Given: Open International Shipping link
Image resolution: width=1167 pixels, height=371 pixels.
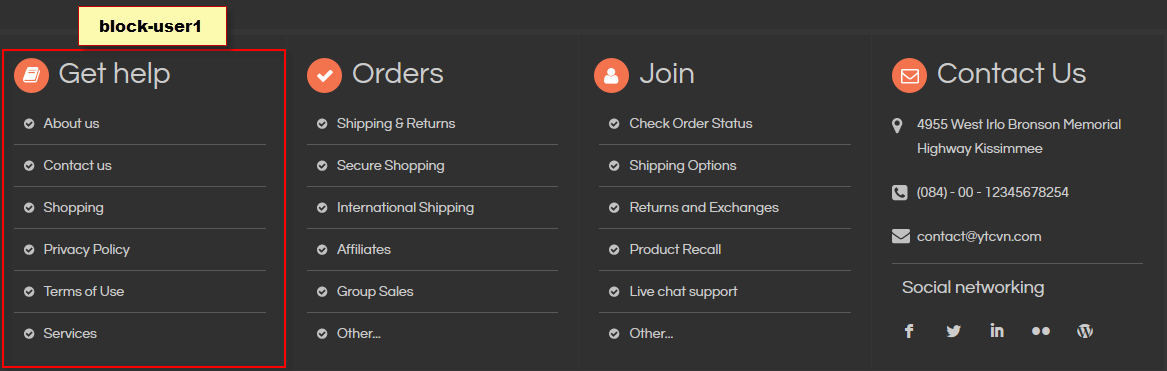Looking at the screenshot, I should click(405, 208).
